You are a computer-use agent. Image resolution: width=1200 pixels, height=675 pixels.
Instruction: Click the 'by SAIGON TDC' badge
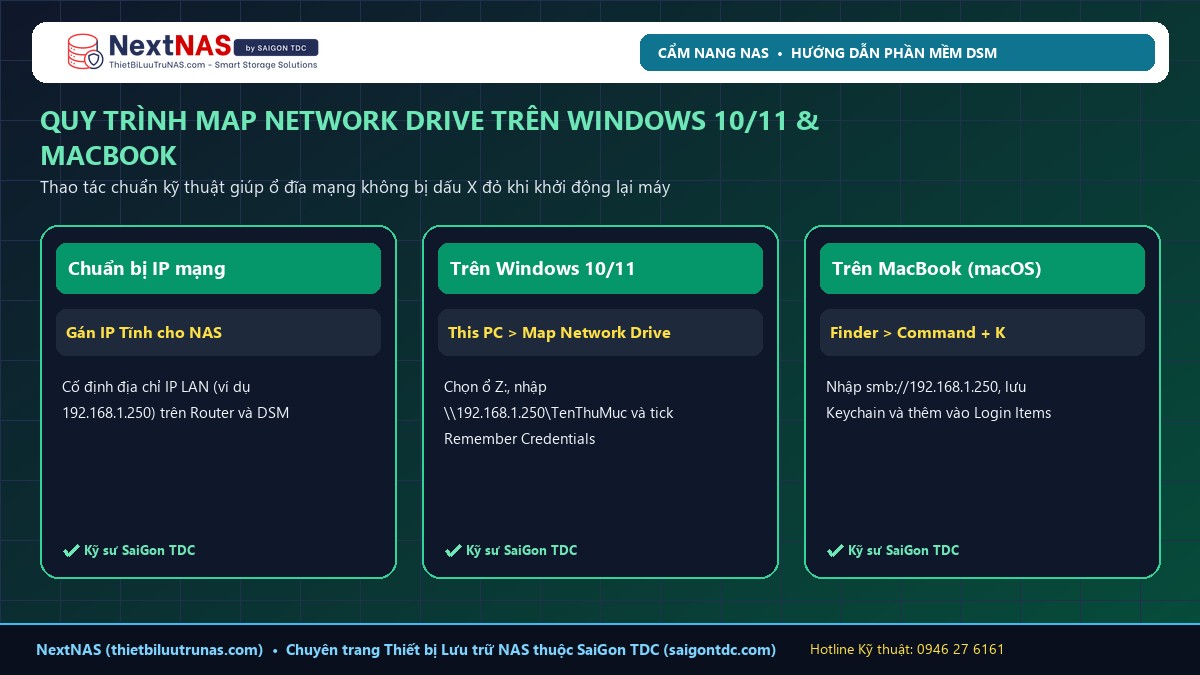[276, 47]
